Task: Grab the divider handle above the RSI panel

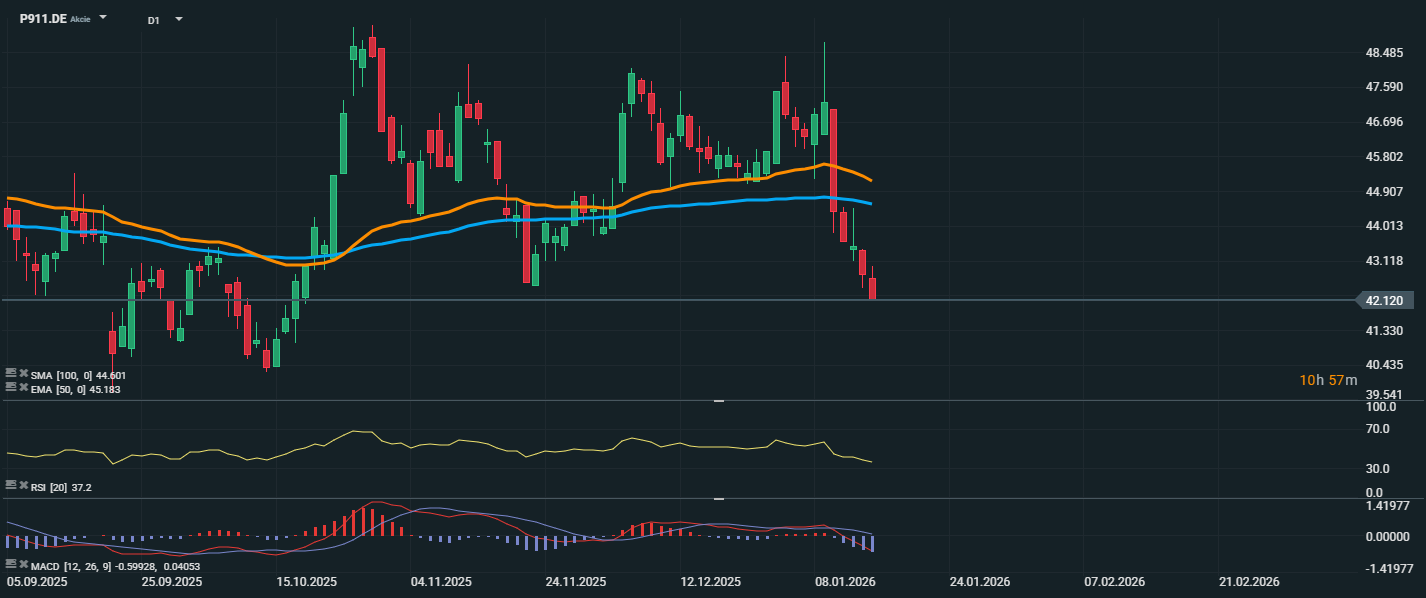Action: pos(718,401)
